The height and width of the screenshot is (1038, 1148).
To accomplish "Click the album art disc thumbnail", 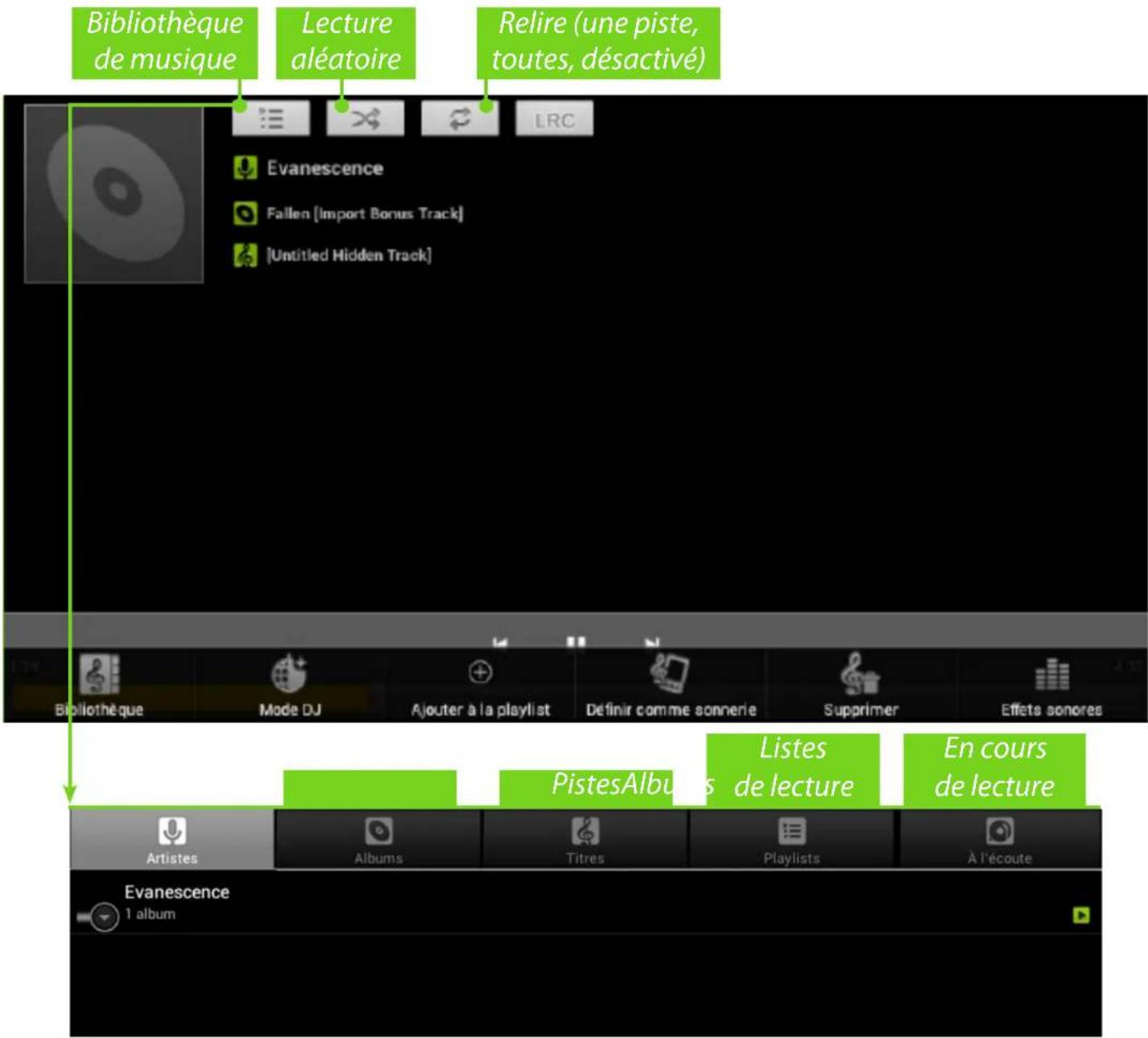I will pos(114,193).
